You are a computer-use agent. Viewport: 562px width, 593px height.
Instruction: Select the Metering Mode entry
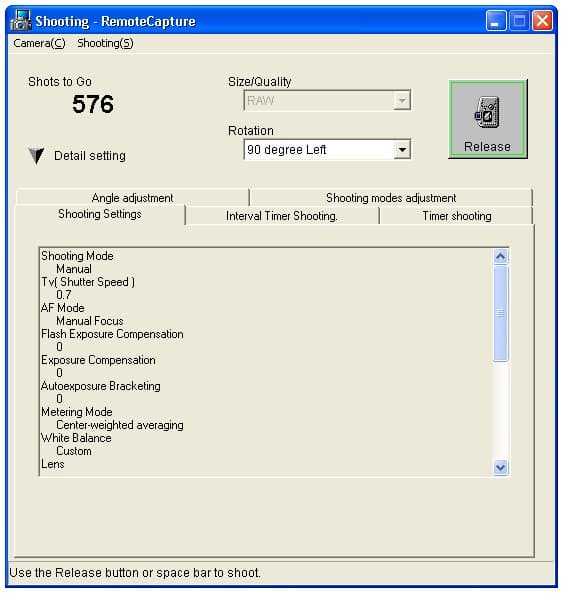pyautogui.click(x=77, y=412)
